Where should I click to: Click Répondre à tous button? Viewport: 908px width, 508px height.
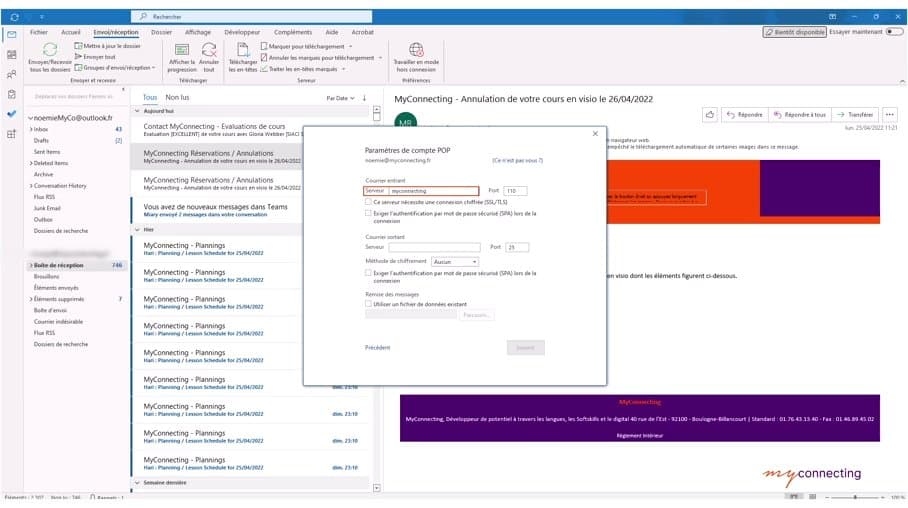(800, 115)
